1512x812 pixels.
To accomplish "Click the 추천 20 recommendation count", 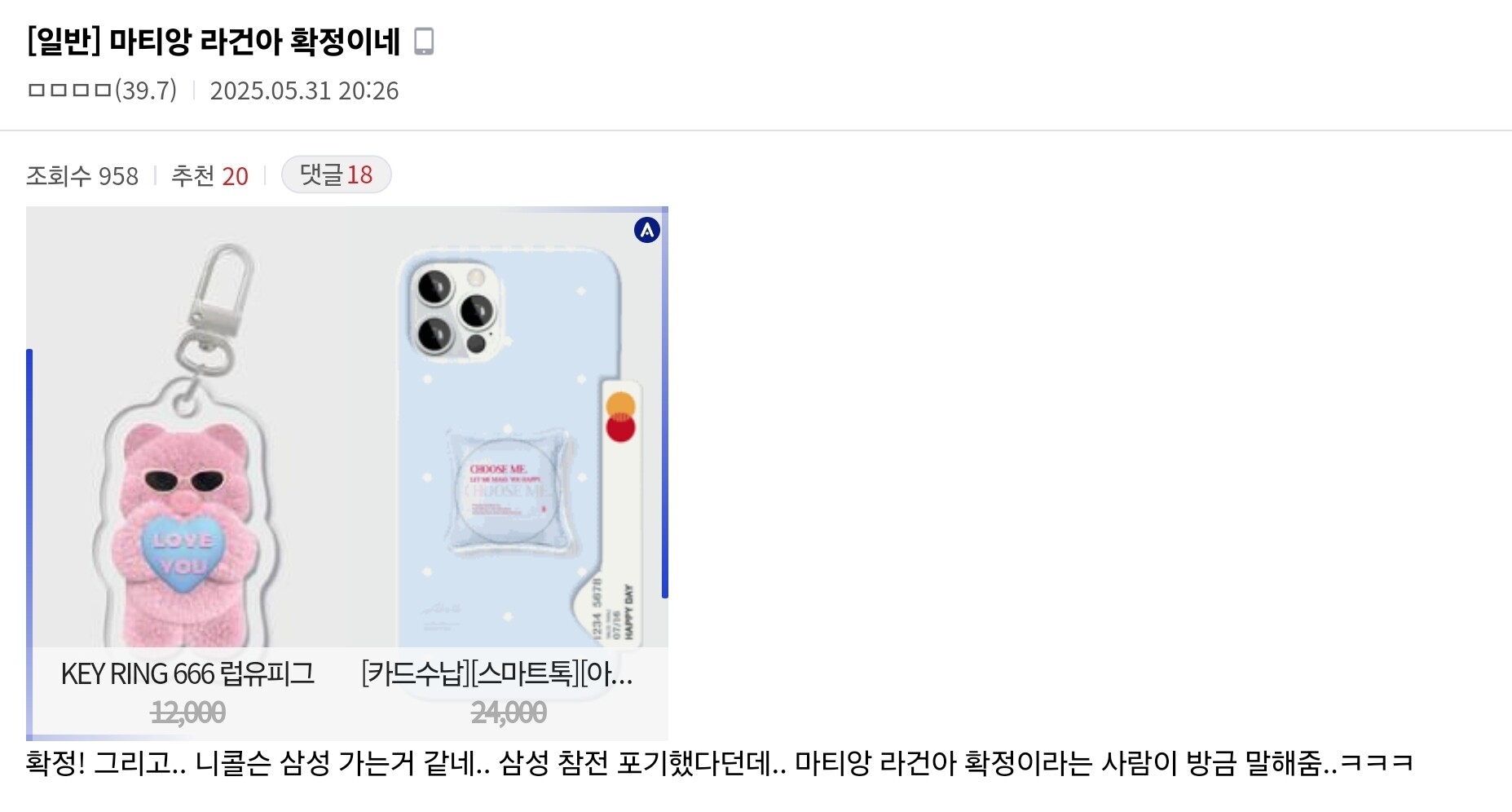I will coord(209,176).
